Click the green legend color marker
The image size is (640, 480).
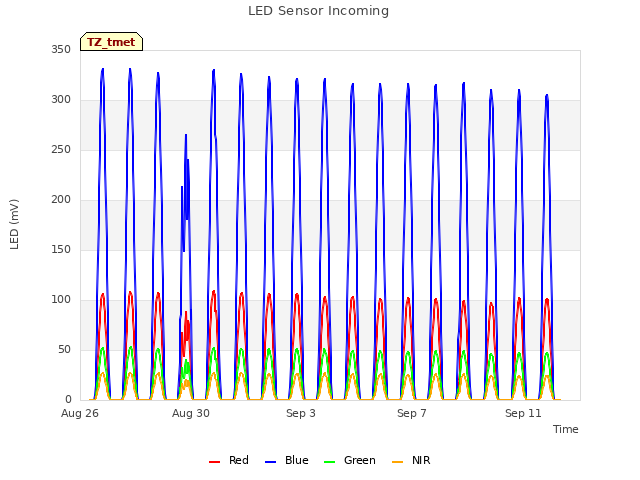(x=329, y=462)
